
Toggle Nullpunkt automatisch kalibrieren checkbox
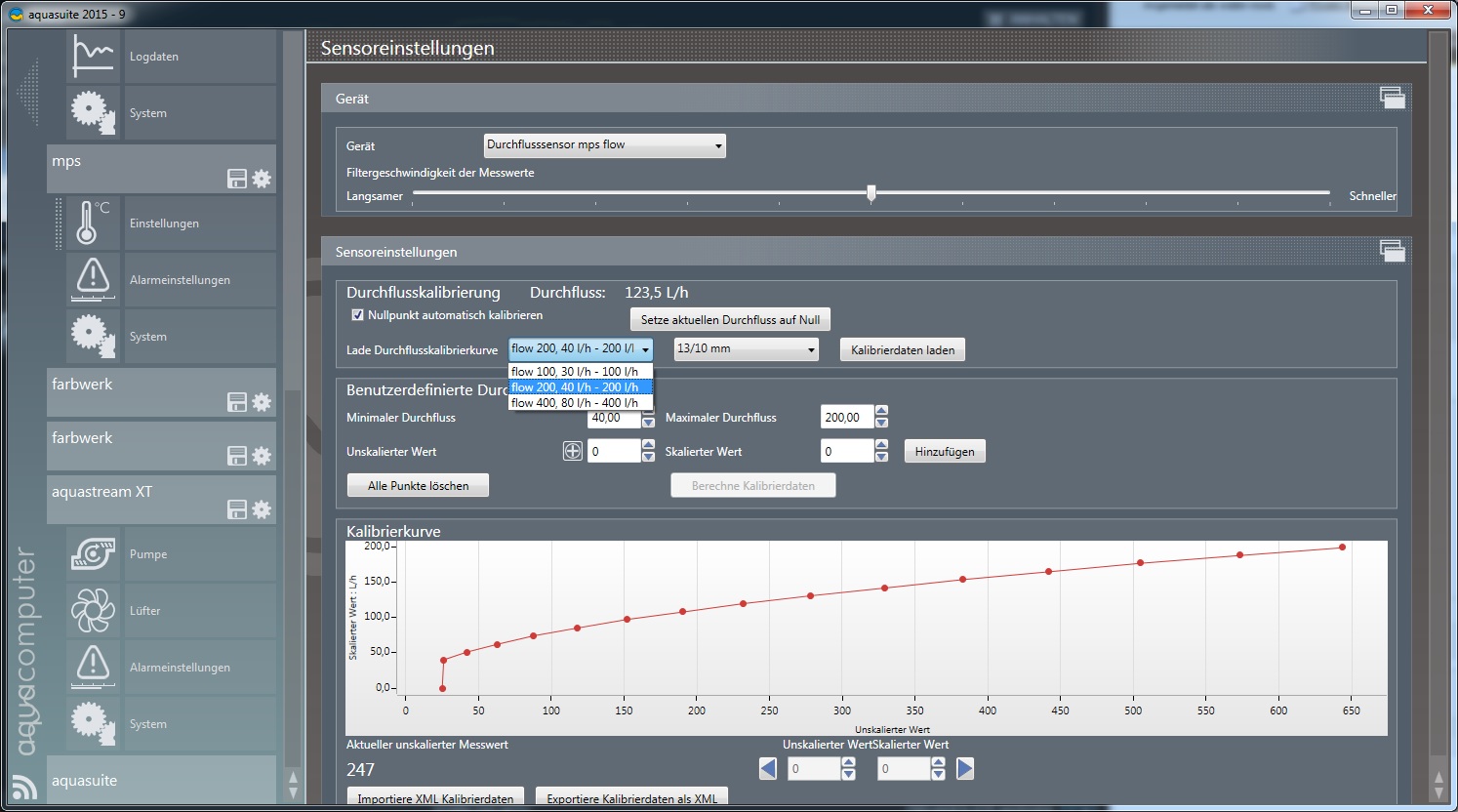(357, 315)
